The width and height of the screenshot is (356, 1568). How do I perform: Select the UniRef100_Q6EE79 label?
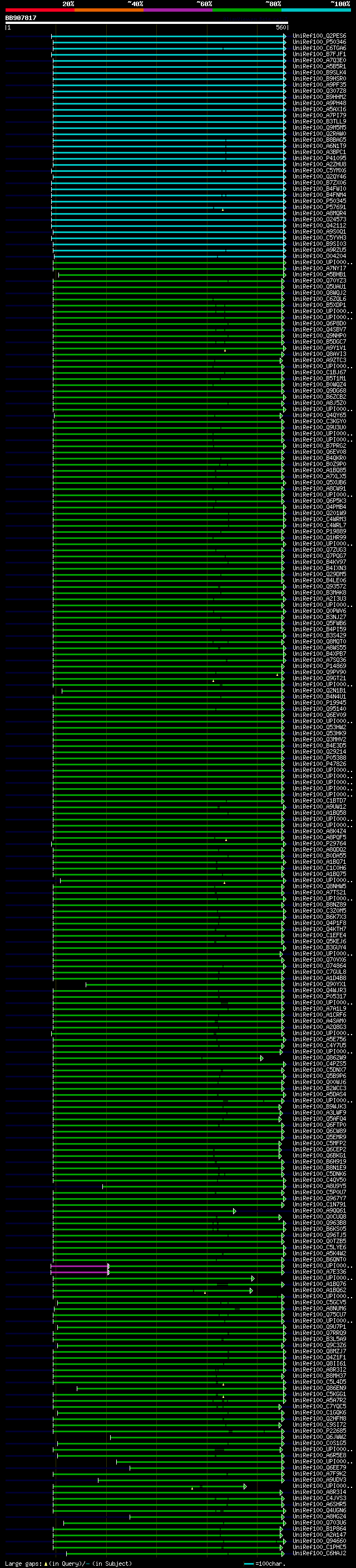319,1467
